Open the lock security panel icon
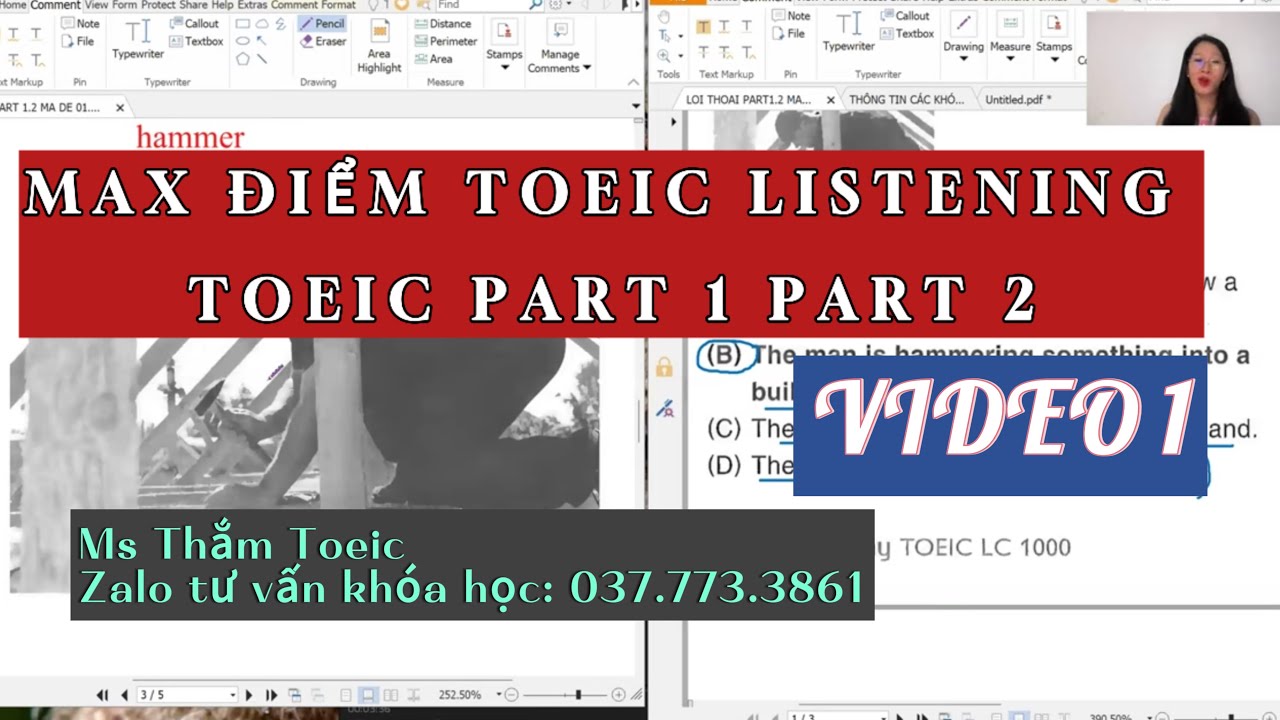1280x720 pixels. (664, 367)
